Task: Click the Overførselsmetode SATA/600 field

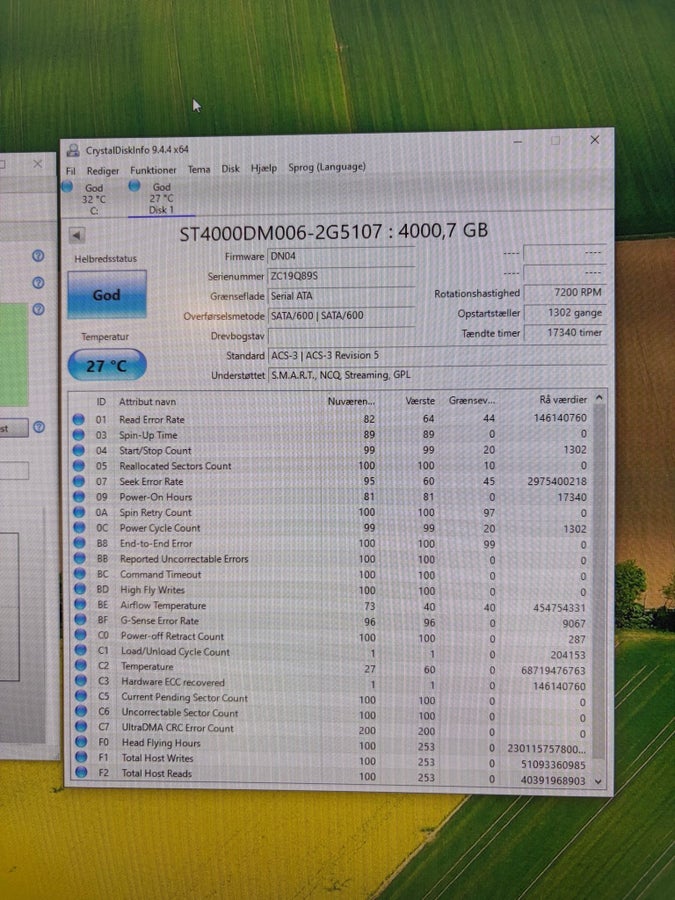Action: [x=341, y=315]
